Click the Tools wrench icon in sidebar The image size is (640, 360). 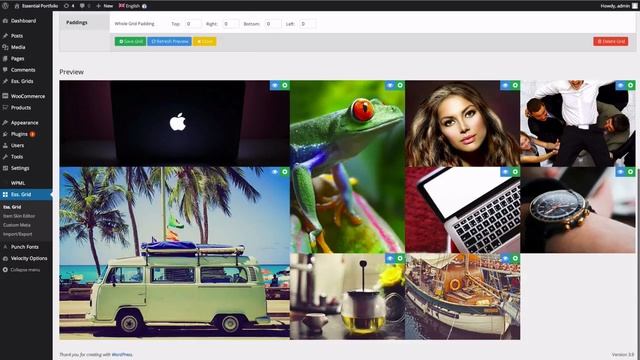tap(5, 157)
